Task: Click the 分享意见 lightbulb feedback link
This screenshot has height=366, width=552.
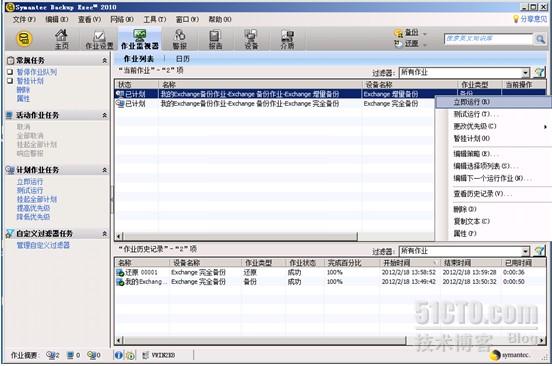Action: click(x=530, y=19)
